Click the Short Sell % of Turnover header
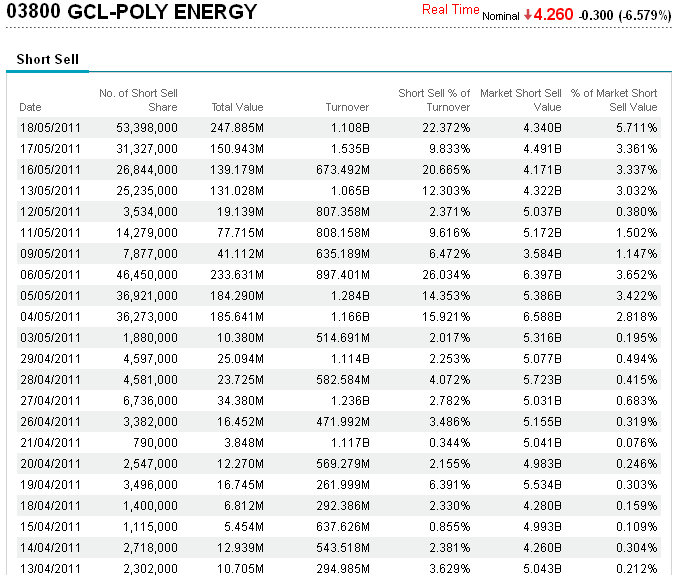Screen dimensions: 678x575 point(434,100)
